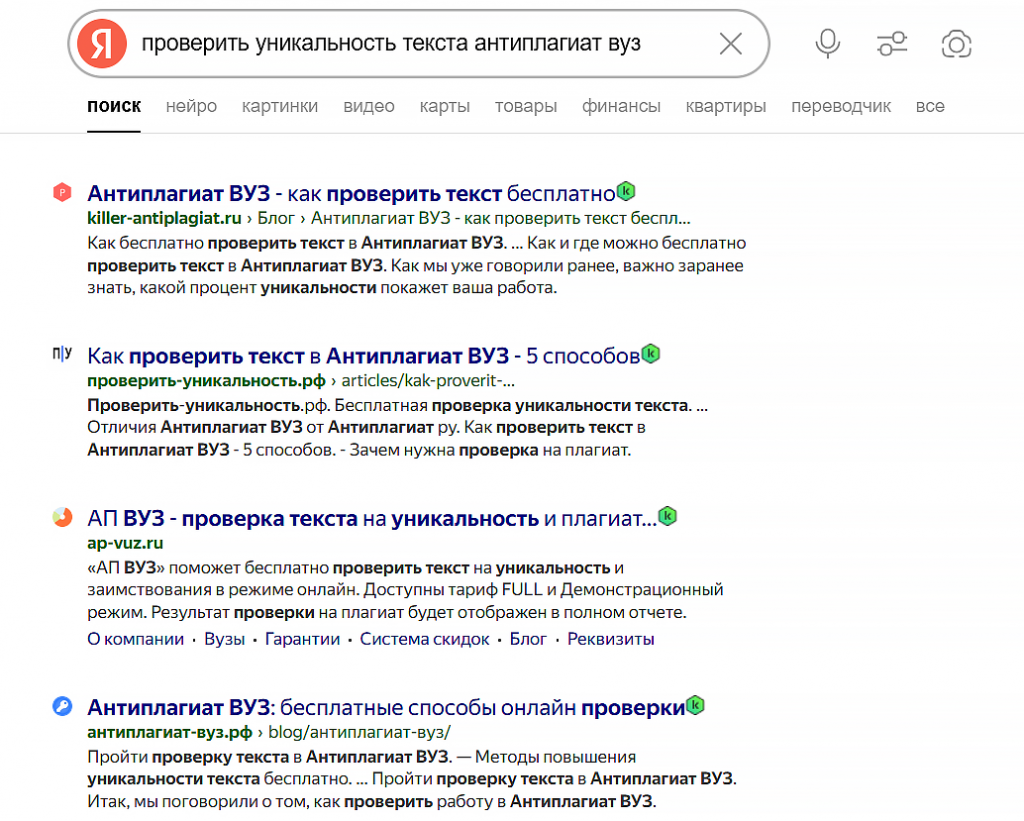The width and height of the screenshot is (1024, 821).
Task: Click the антиплагиат-вуз.рф favicon
Action: click(62, 706)
